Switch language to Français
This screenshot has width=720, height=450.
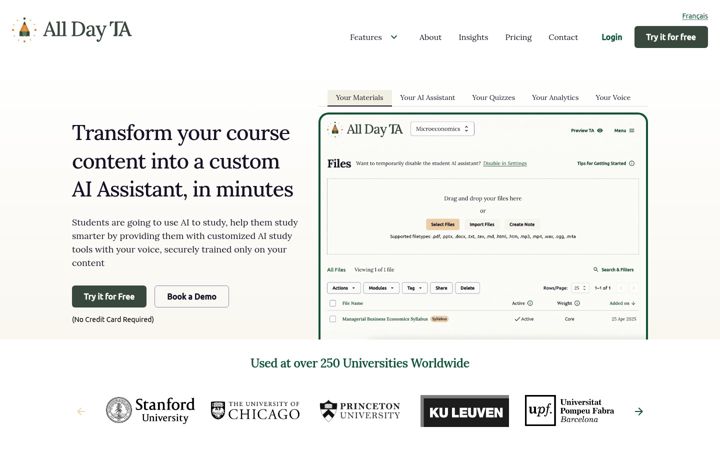tap(695, 16)
